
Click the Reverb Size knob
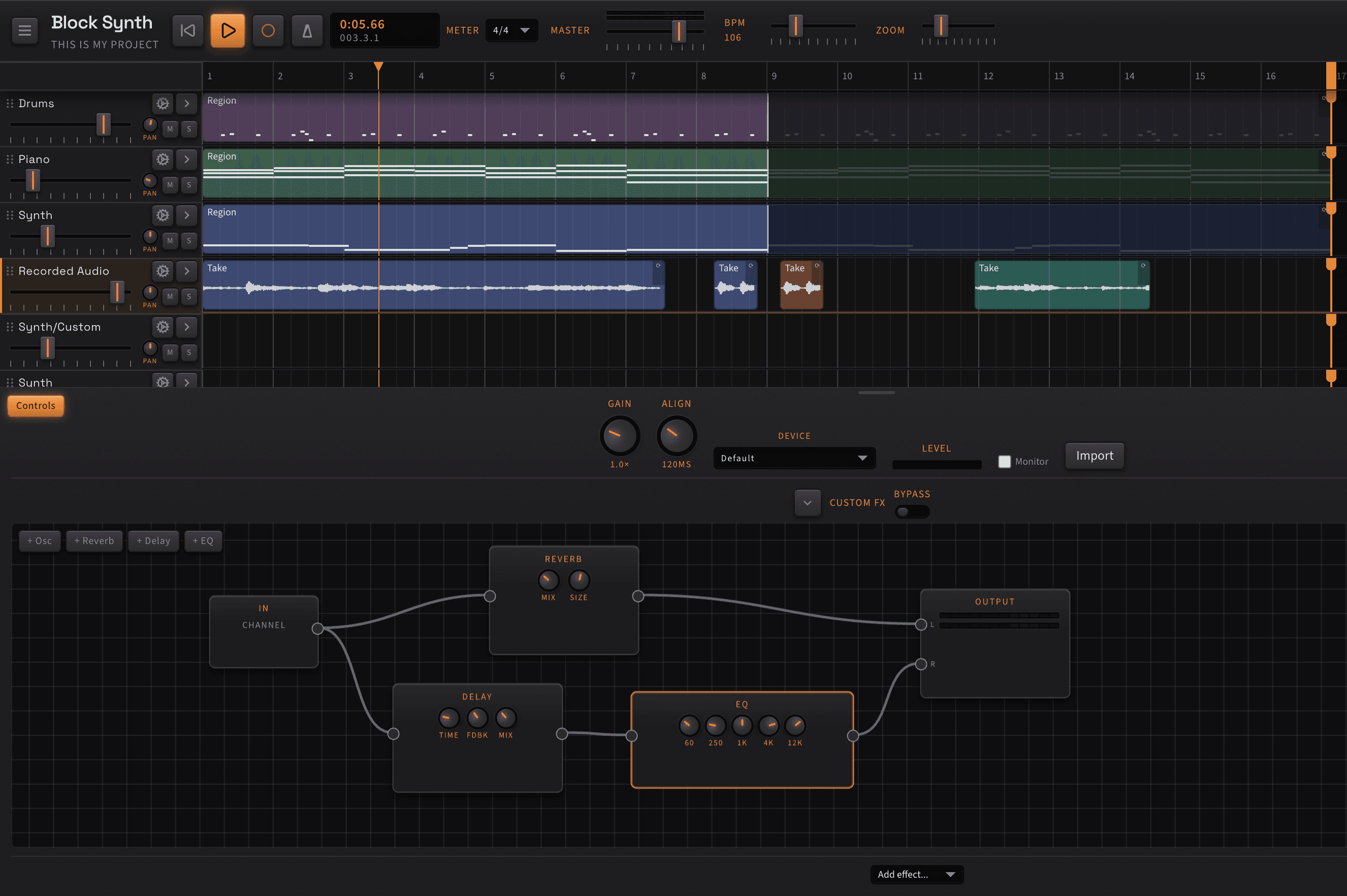579,580
